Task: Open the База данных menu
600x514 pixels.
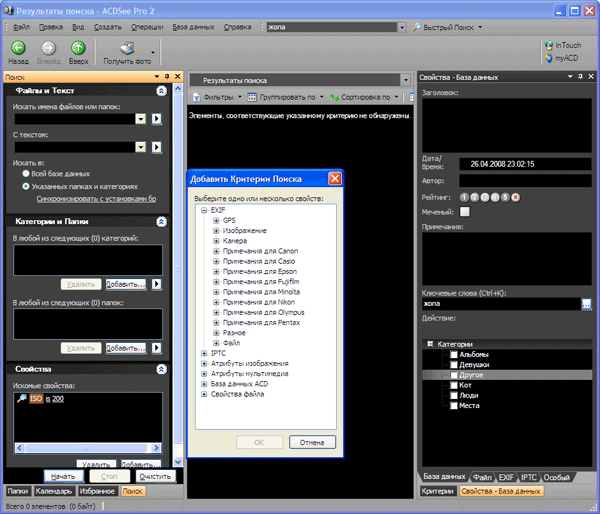Action: coord(193,27)
